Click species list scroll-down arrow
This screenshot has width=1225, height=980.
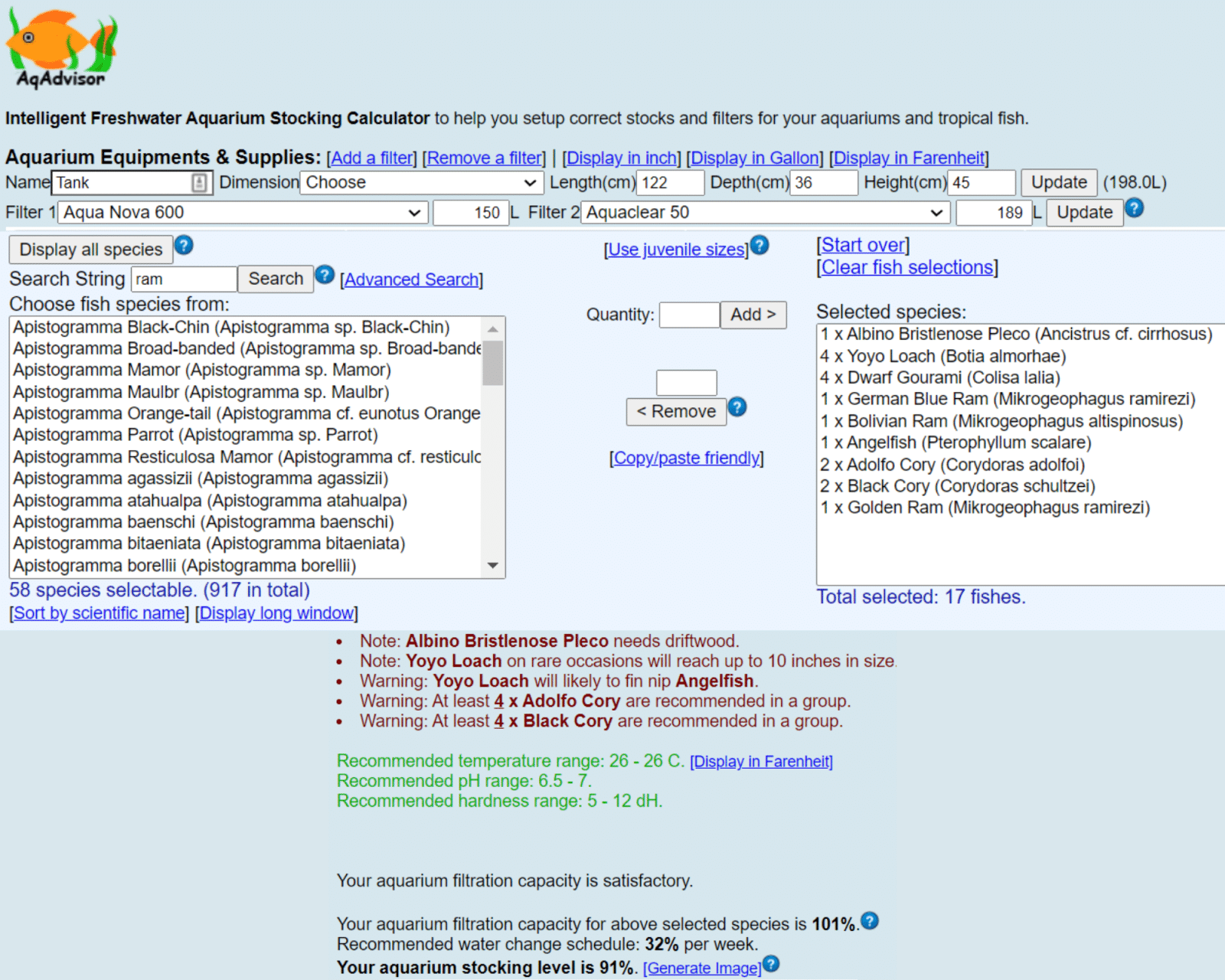[493, 566]
